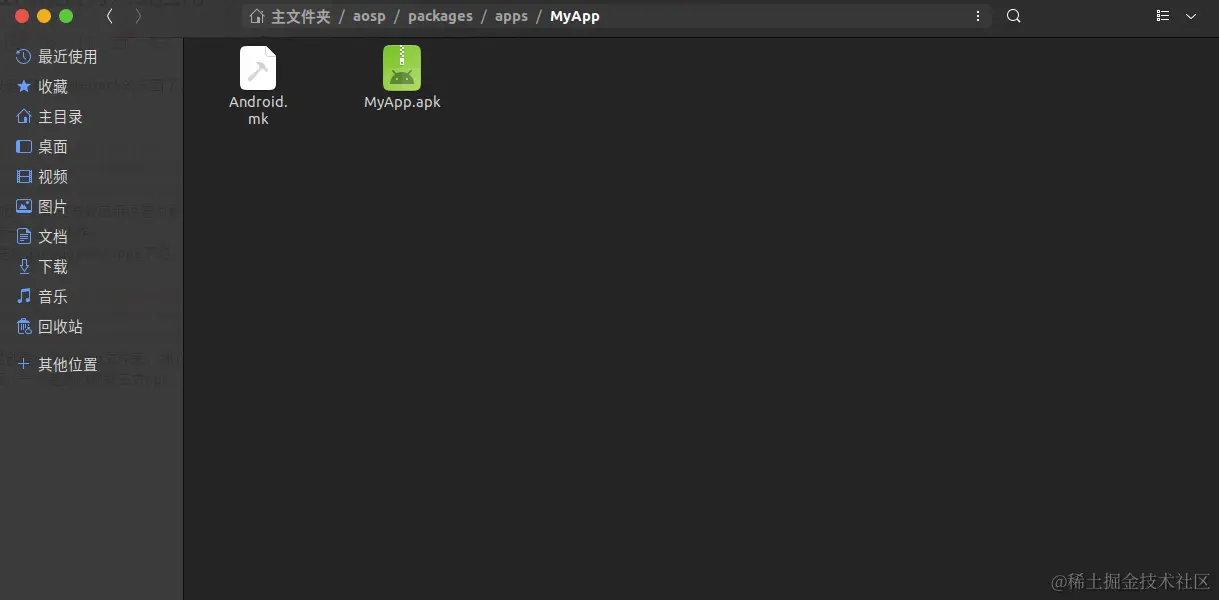Switch to list view icon
Image resolution: width=1219 pixels, height=600 pixels.
1163,16
